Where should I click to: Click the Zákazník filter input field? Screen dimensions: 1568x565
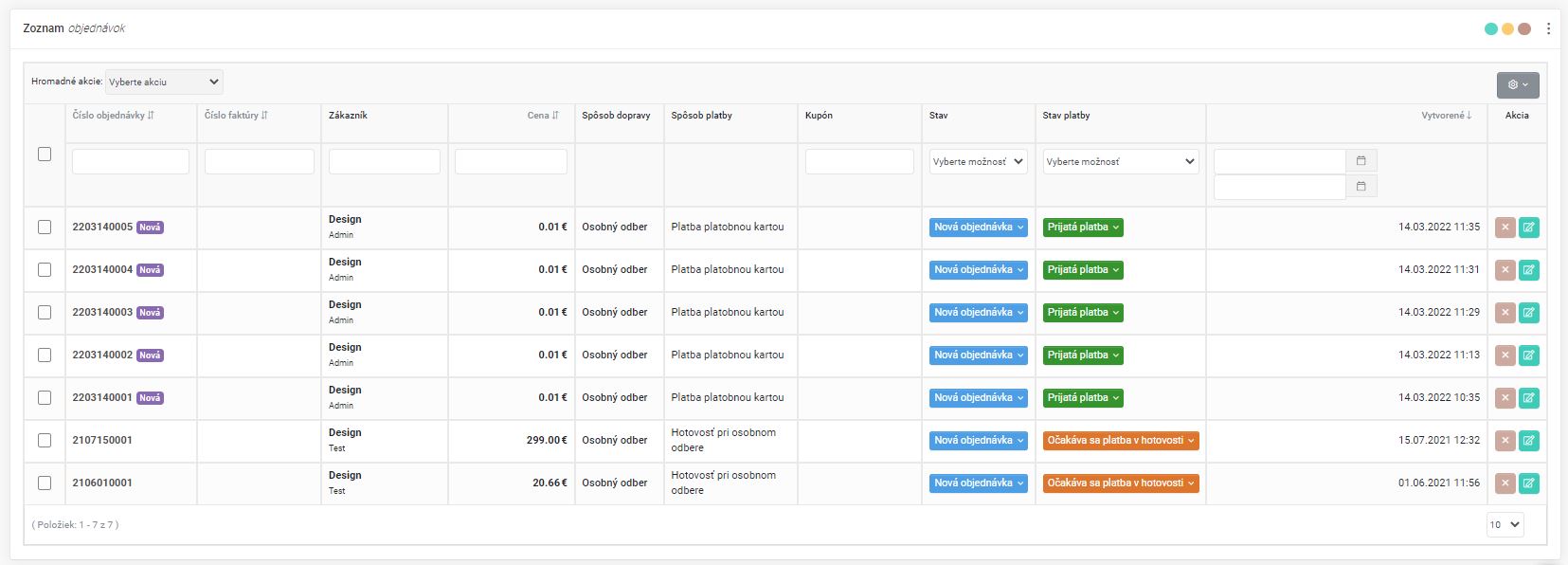(384, 161)
